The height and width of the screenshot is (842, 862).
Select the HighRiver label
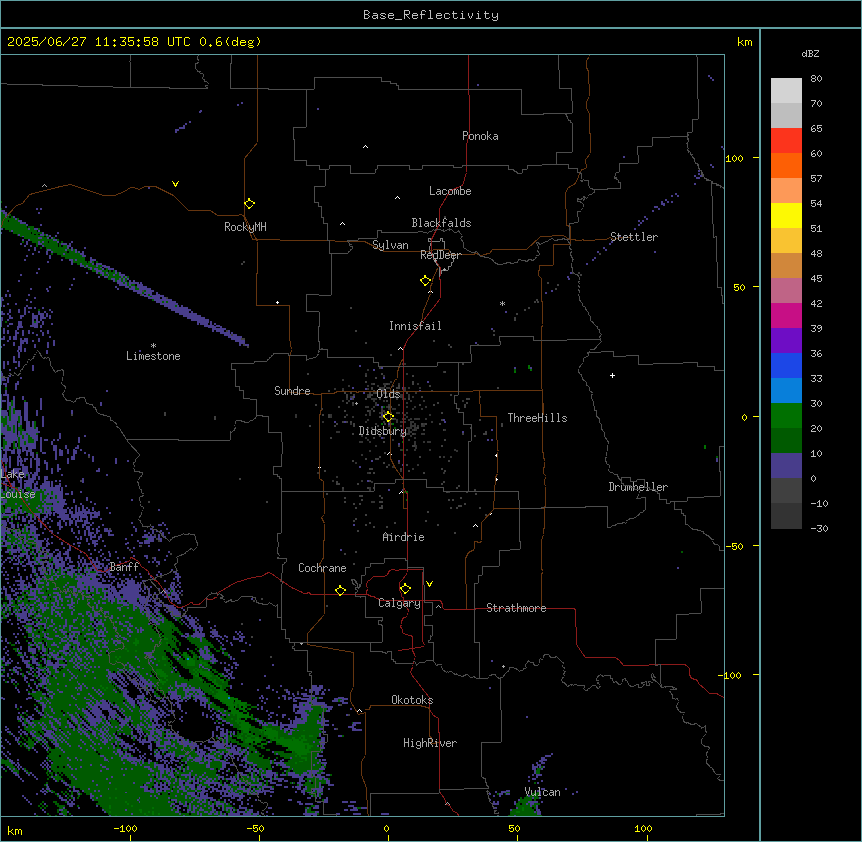(430, 743)
